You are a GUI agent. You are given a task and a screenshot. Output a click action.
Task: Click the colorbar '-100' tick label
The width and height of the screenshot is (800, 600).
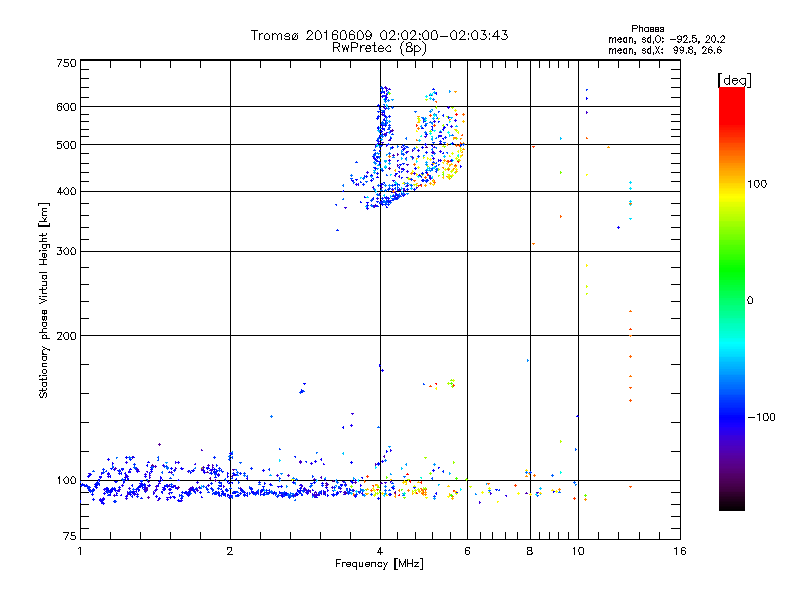761,417
